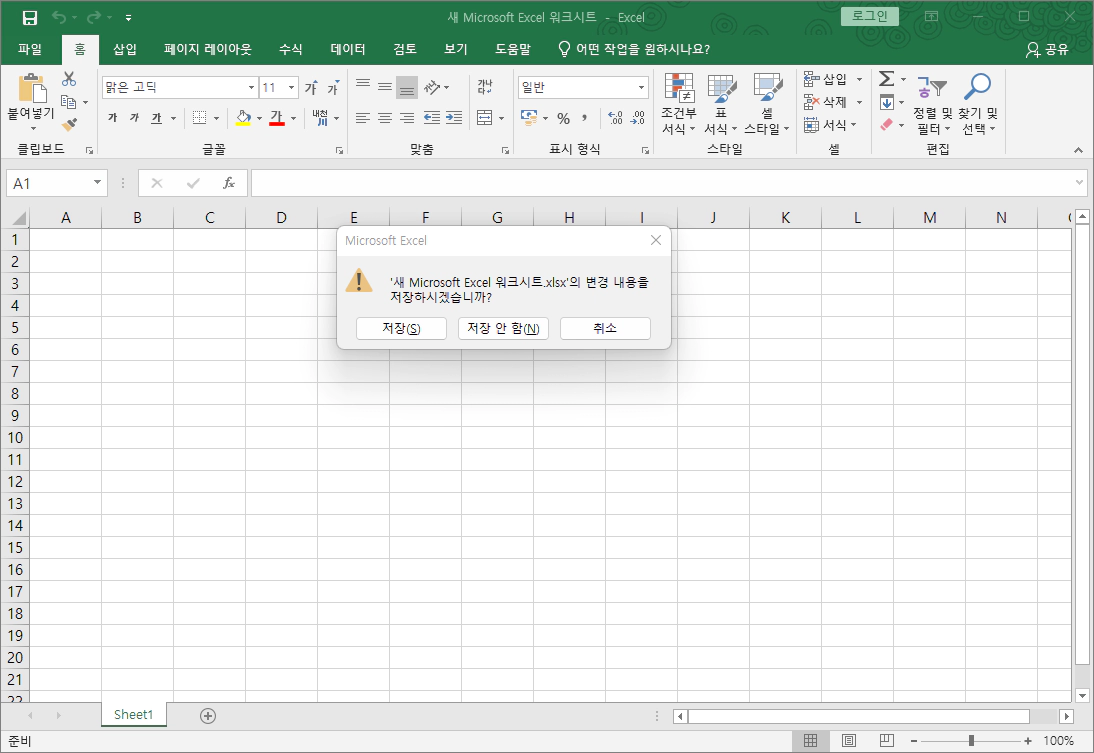This screenshot has height=753, width=1094.
Task: Click the Borders icon
Action: [x=200, y=118]
